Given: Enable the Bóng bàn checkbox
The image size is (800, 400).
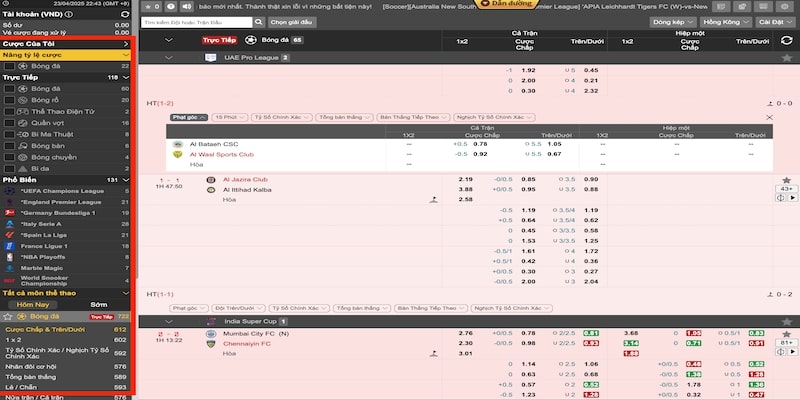Looking at the screenshot, I should [x=9, y=145].
